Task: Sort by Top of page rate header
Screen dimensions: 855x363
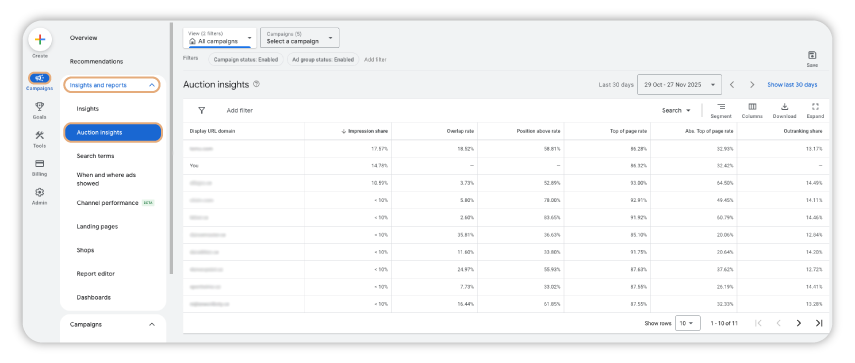Action: (x=628, y=131)
